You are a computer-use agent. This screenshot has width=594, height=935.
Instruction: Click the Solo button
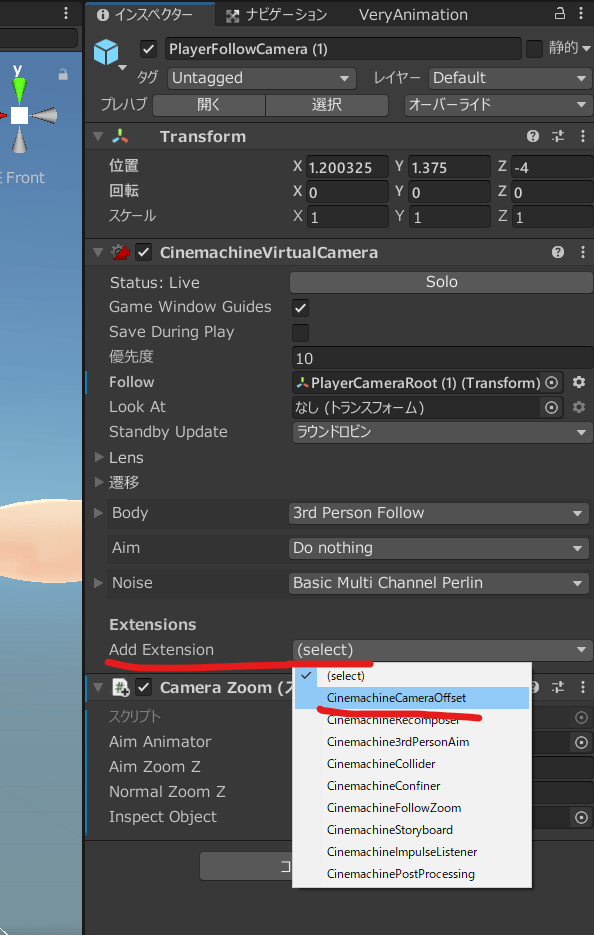441,283
